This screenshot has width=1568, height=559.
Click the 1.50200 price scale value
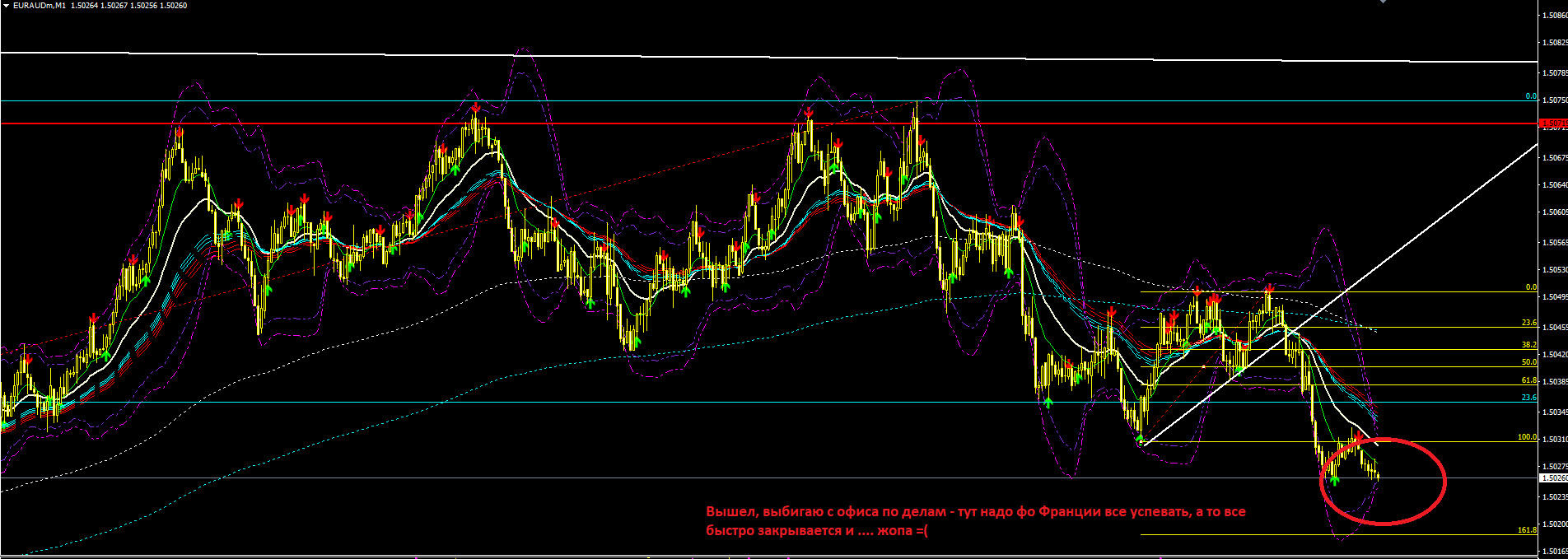point(1555,524)
